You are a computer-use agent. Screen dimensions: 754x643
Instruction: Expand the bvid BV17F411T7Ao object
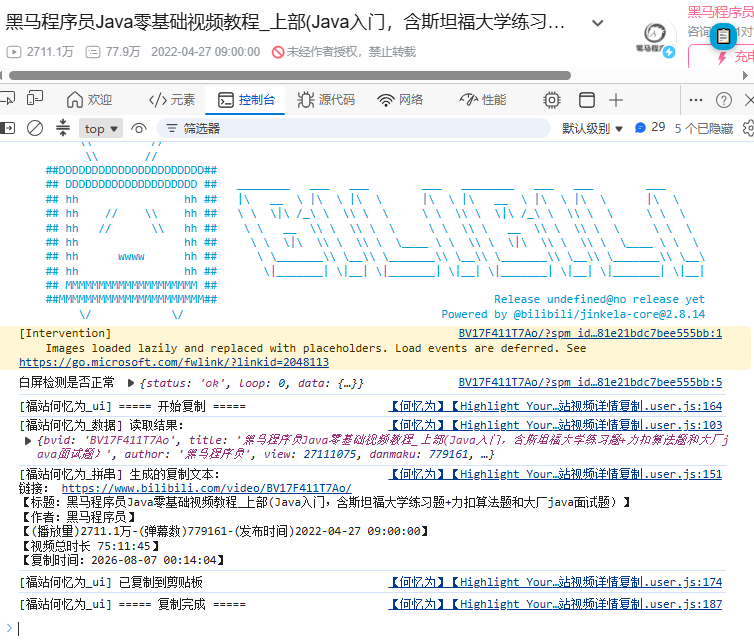pyautogui.click(x=28, y=441)
